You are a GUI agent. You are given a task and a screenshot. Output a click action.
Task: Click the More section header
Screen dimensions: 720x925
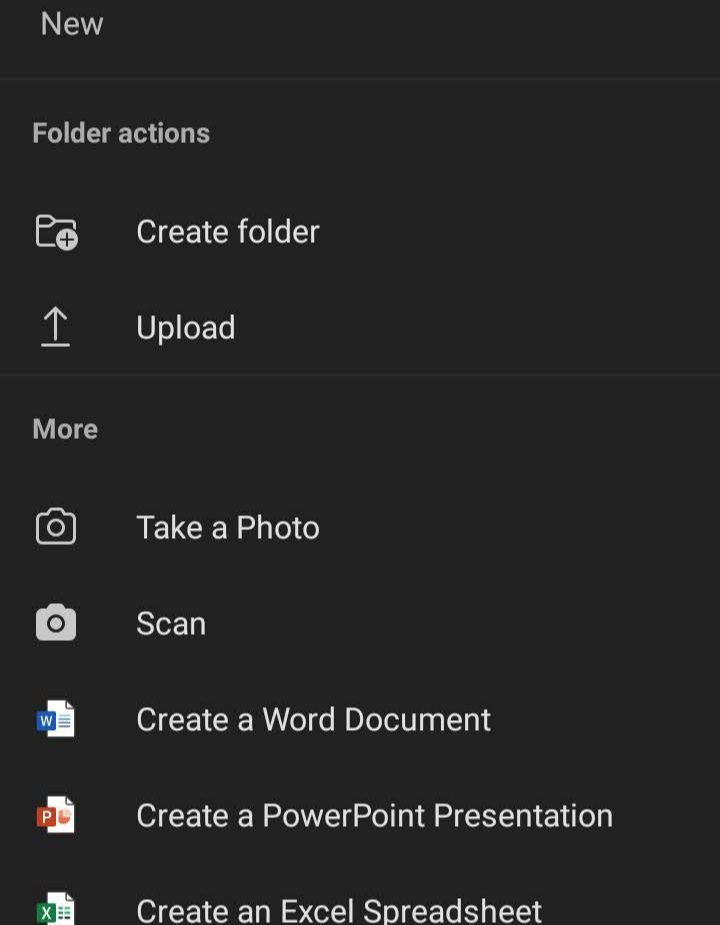(x=65, y=429)
